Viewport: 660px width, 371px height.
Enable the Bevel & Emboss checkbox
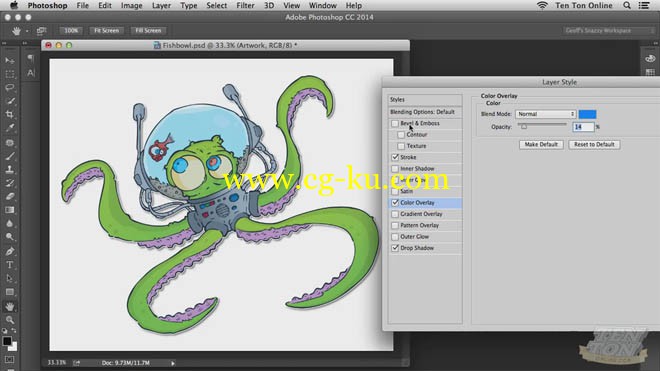[394, 123]
